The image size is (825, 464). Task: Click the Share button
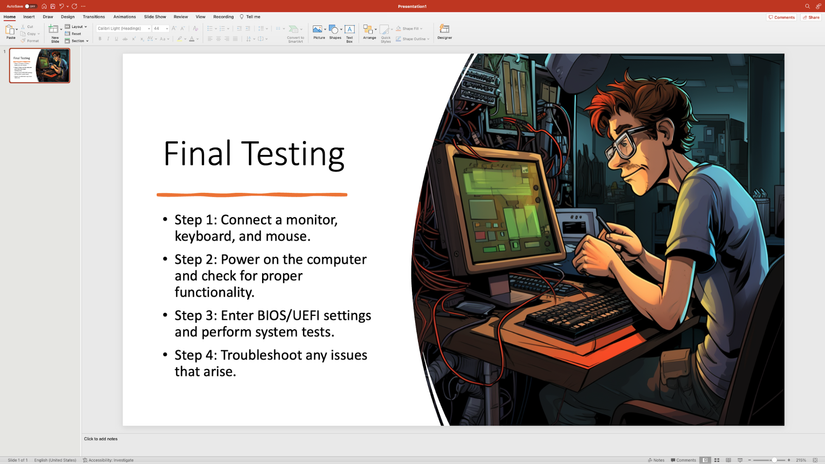click(811, 17)
